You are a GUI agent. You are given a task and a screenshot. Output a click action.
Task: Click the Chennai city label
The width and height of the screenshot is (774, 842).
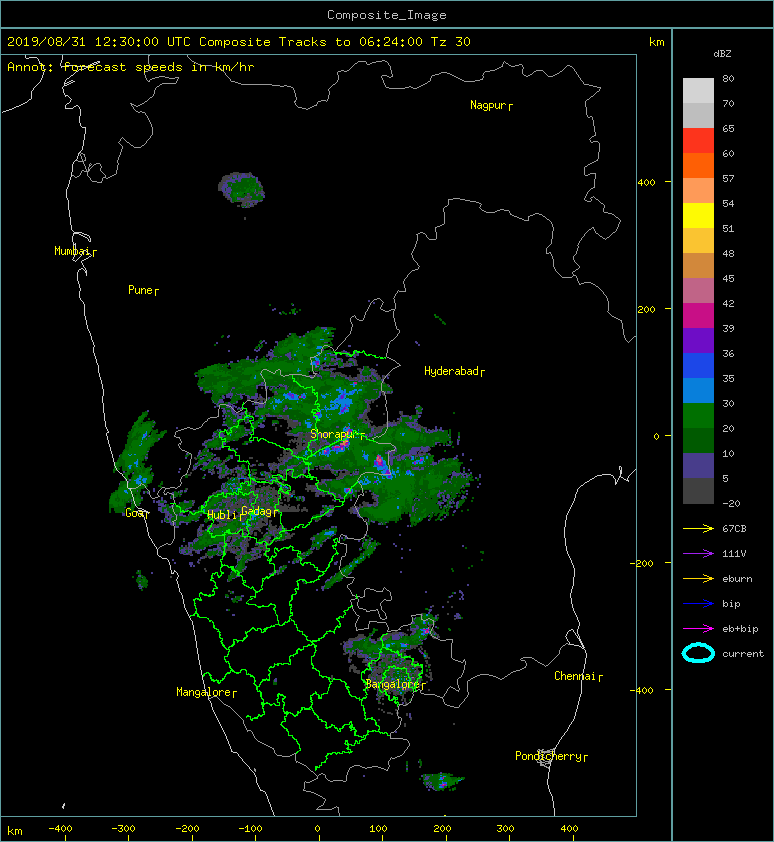tap(575, 676)
